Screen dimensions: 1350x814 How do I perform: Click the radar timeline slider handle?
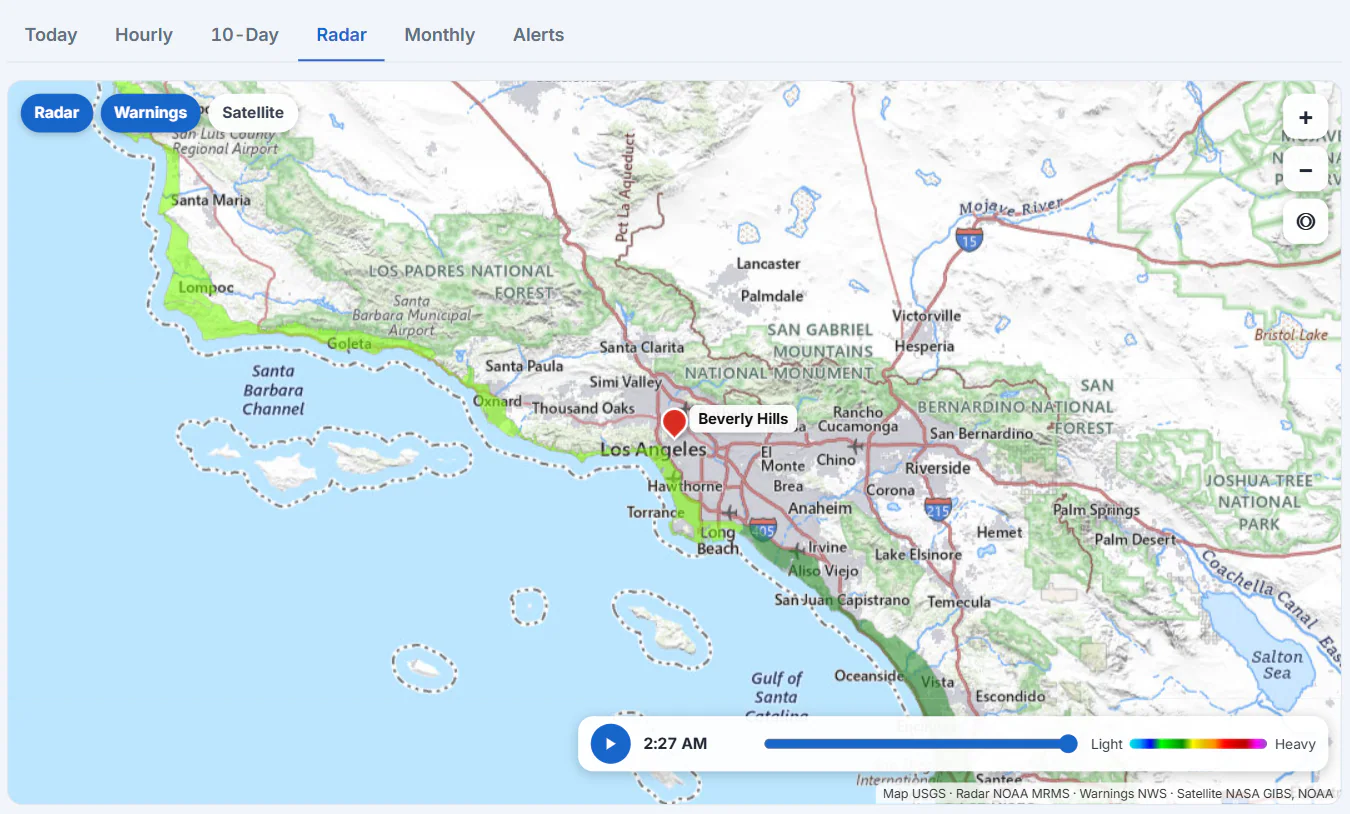(1068, 744)
